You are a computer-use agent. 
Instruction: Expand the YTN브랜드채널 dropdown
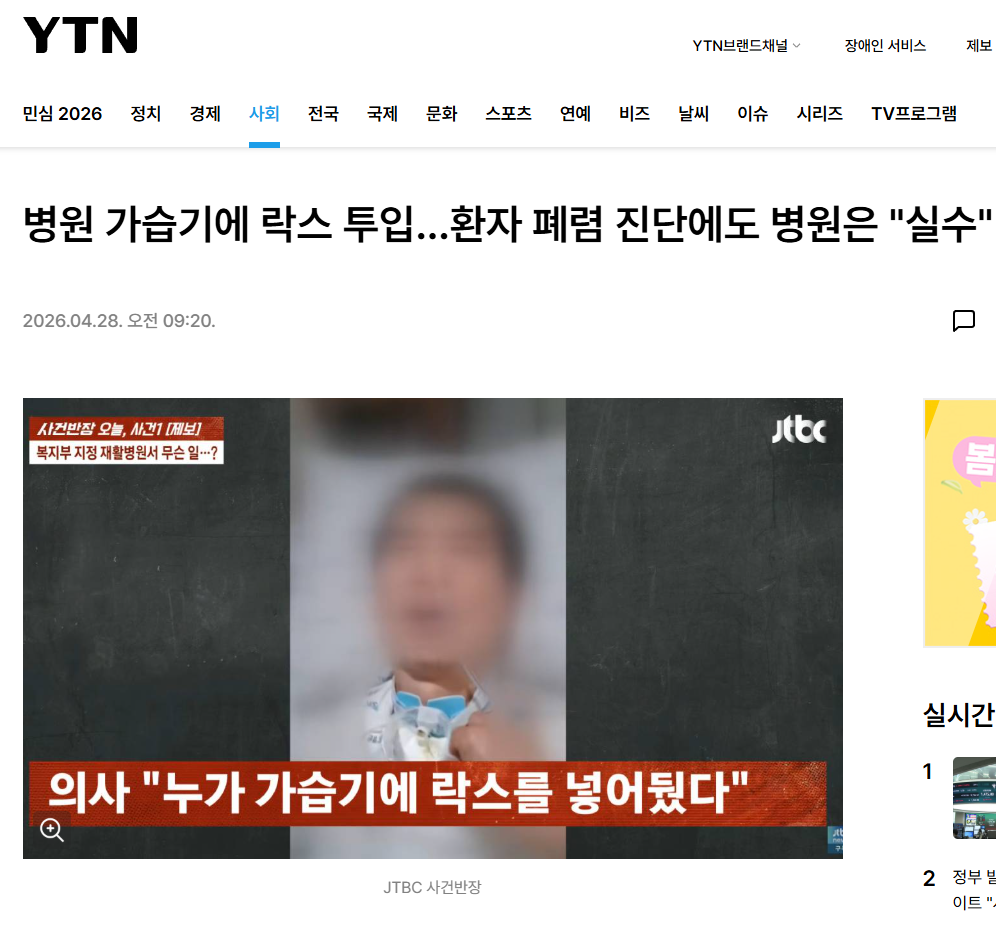pos(746,45)
